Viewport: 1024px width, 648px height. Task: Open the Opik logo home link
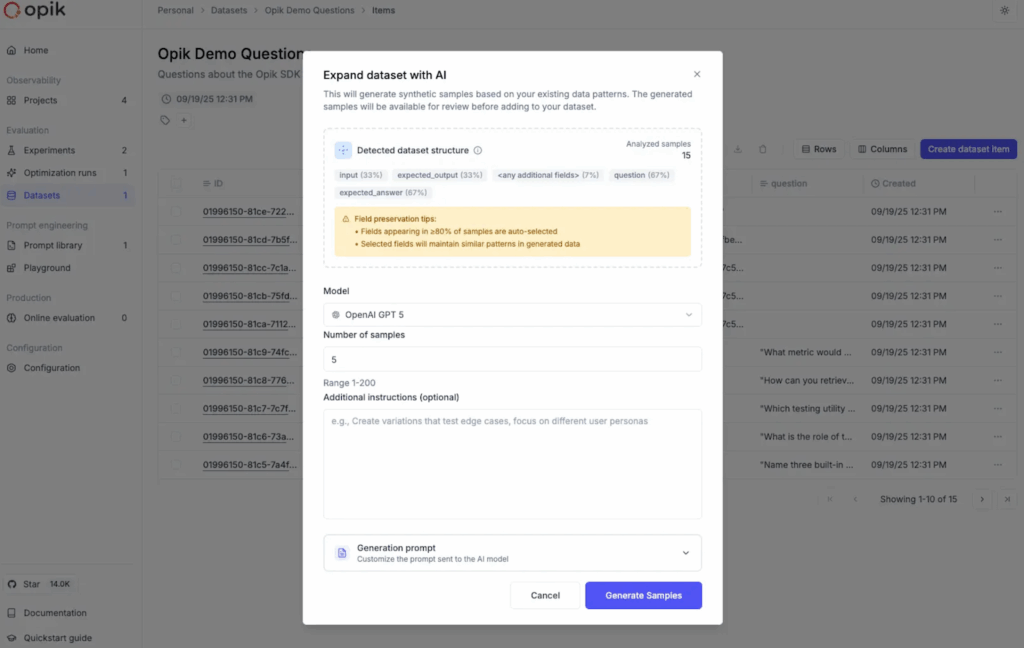tap(40, 11)
